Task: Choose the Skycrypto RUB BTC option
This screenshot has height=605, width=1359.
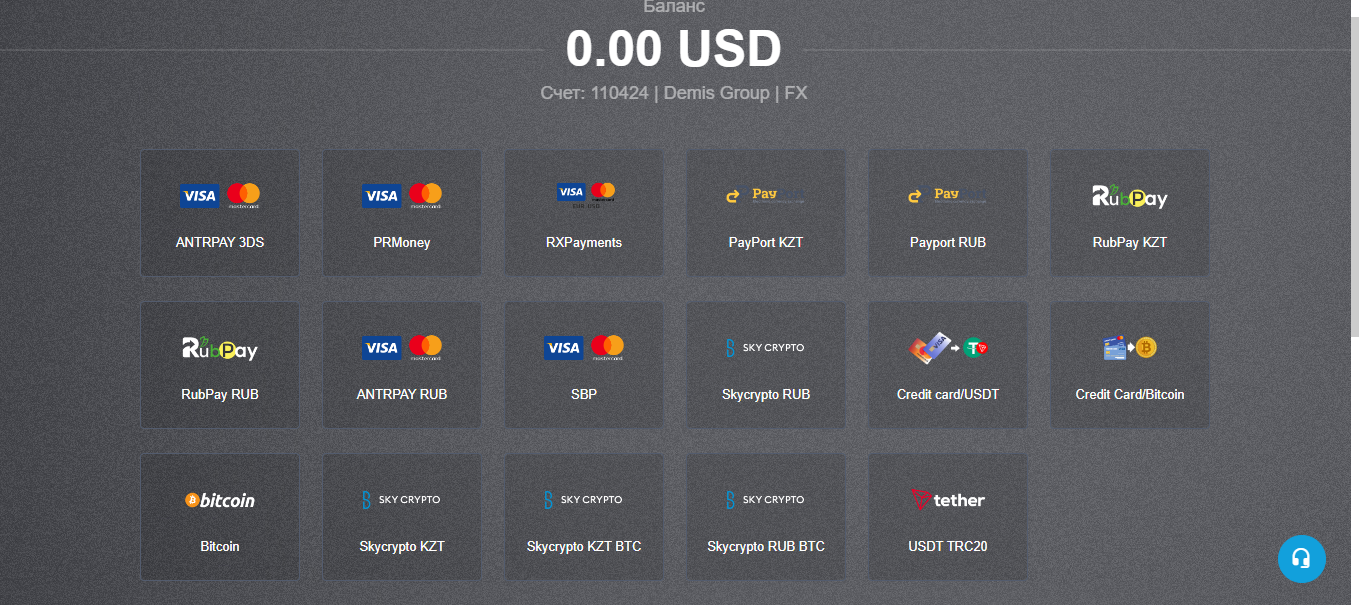Action: [x=766, y=517]
